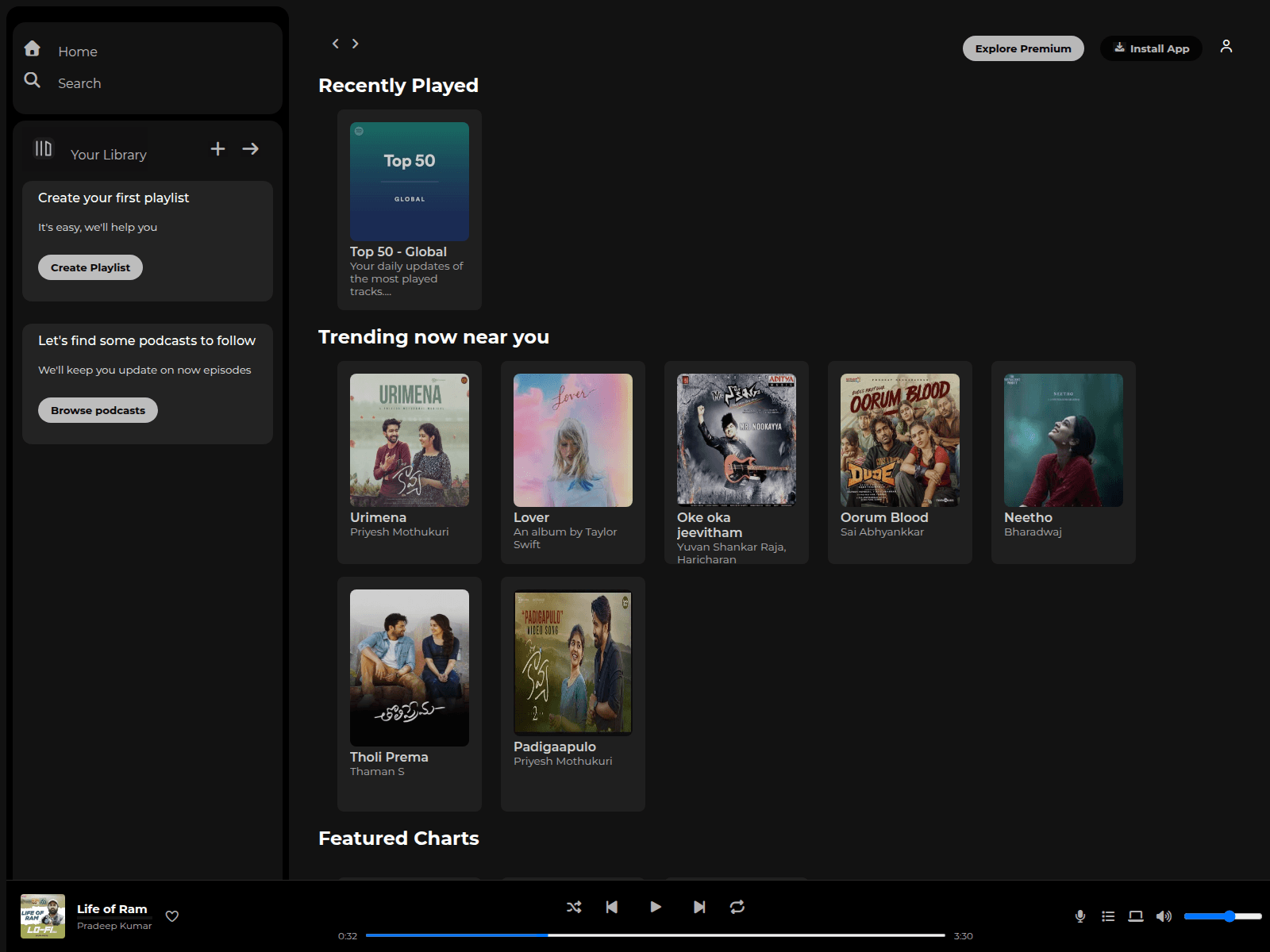Click Top 50 - Global title text
Viewport: 1270px width, 952px height.
tap(398, 251)
